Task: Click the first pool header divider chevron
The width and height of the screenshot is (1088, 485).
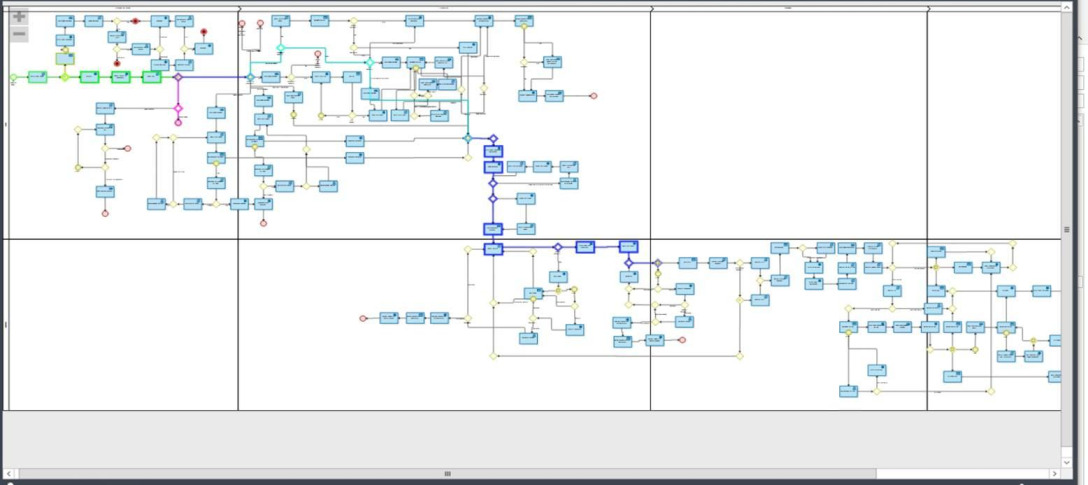Action: tap(240, 8)
